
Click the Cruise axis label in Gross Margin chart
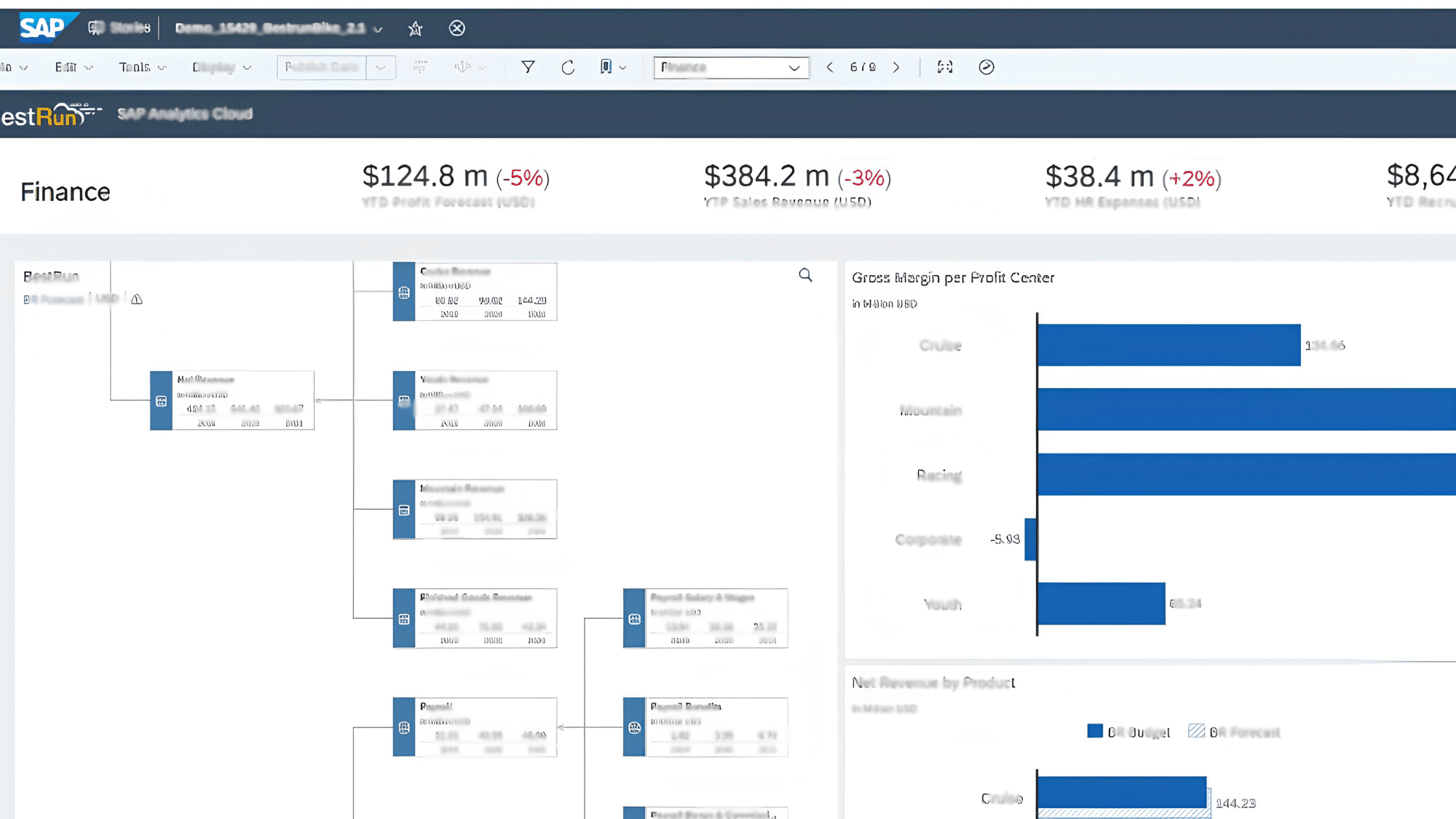[x=940, y=345]
